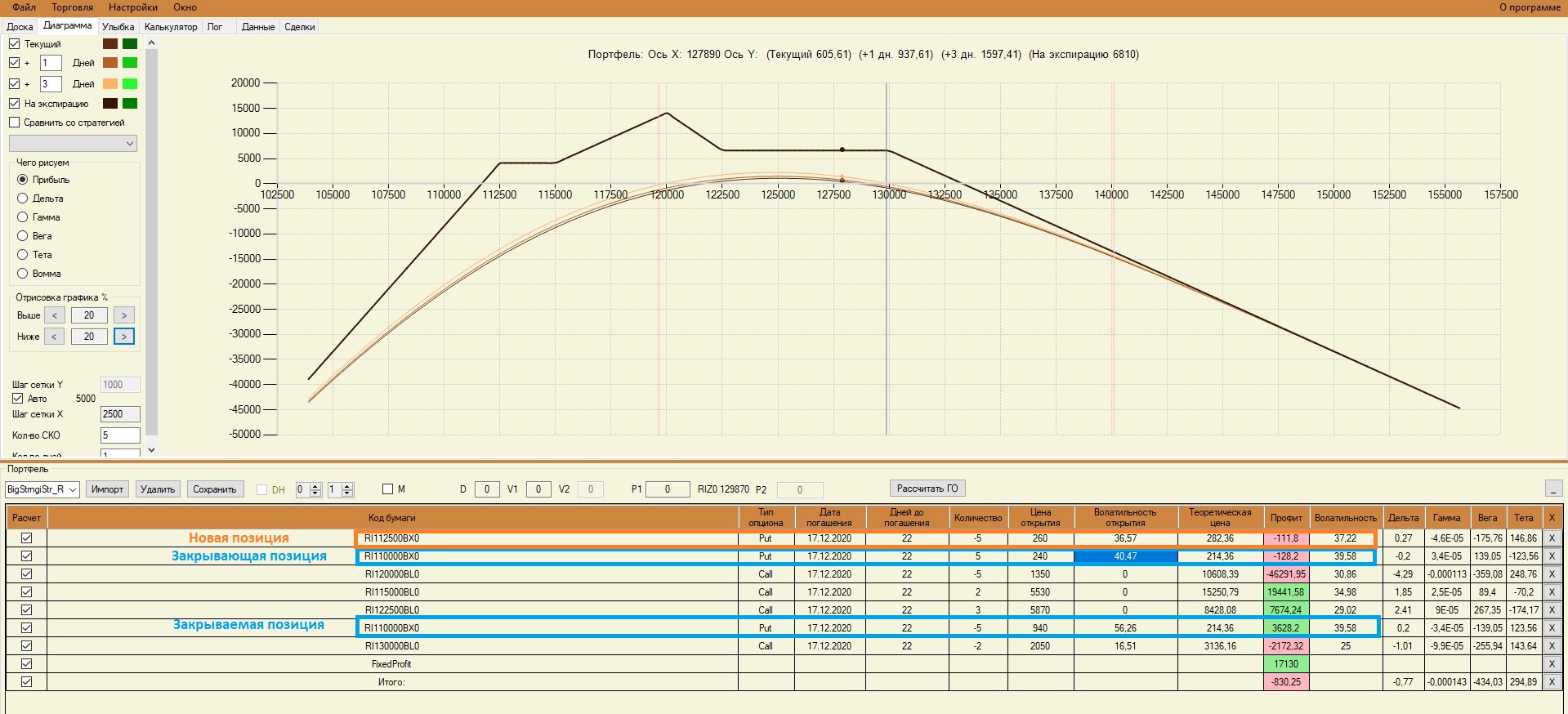This screenshot has height=714, width=1568.
Task: Click the profit cell showing 19441,58
Action: coord(1286,592)
